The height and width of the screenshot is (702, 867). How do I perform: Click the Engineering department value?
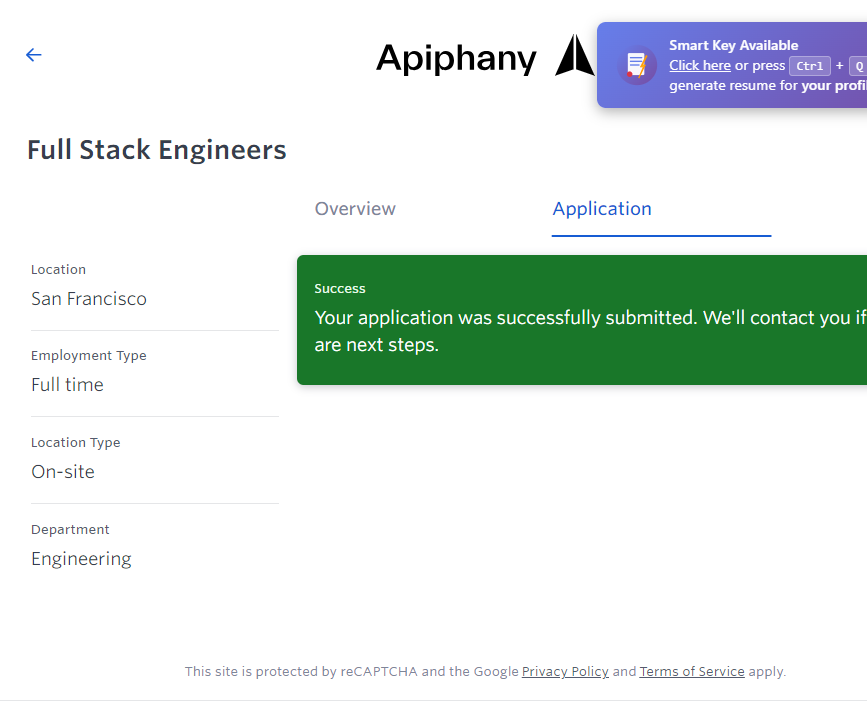coord(81,559)
